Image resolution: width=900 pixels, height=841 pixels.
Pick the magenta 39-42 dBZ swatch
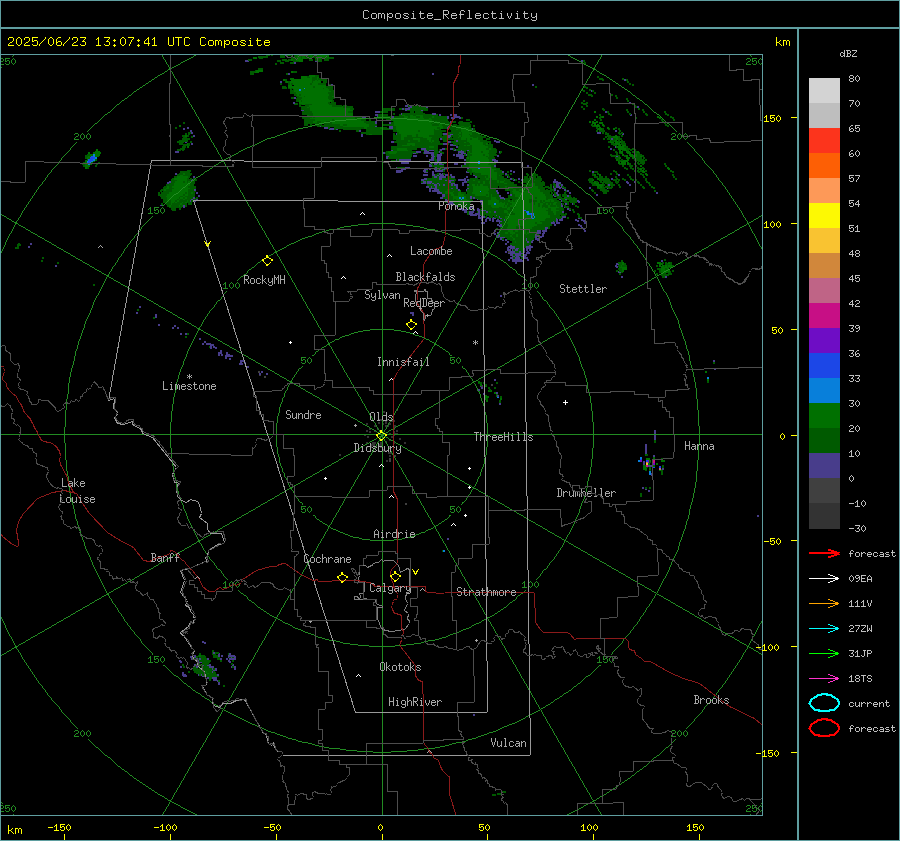824,316
